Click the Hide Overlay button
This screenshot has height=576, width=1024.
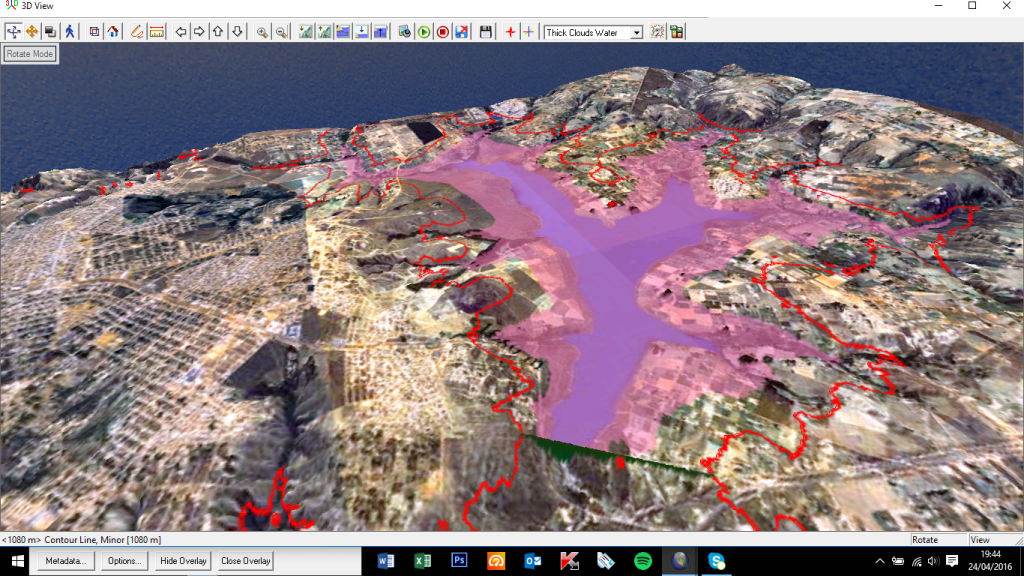point(183,561)
